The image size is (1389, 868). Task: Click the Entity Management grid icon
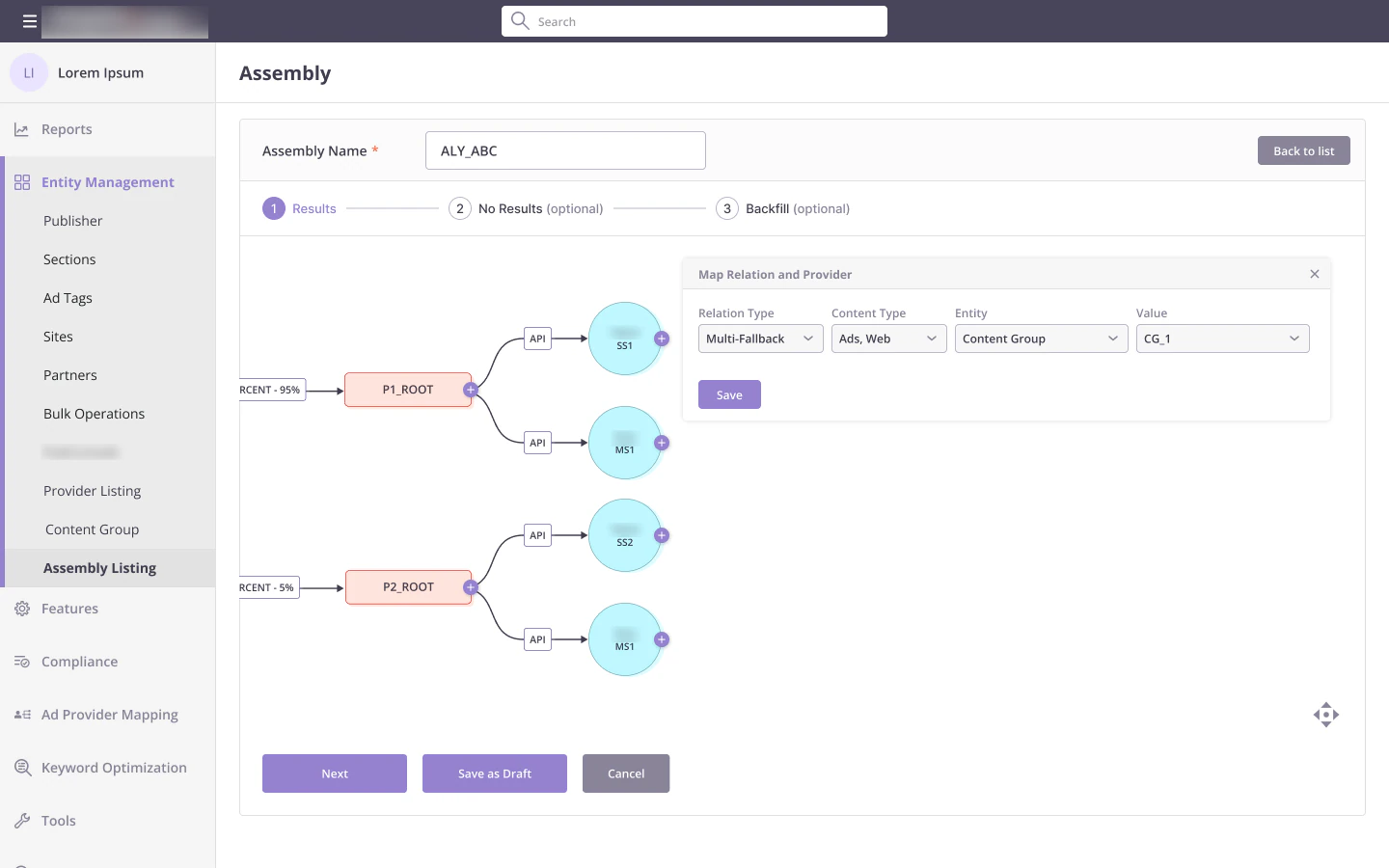click(22, 182)
